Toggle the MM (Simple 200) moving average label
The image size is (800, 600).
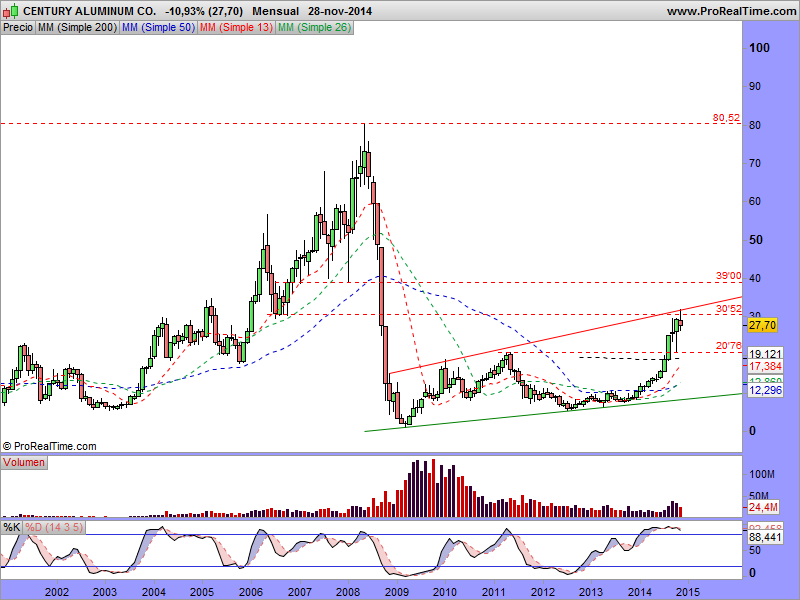click(x=76, y=28)
